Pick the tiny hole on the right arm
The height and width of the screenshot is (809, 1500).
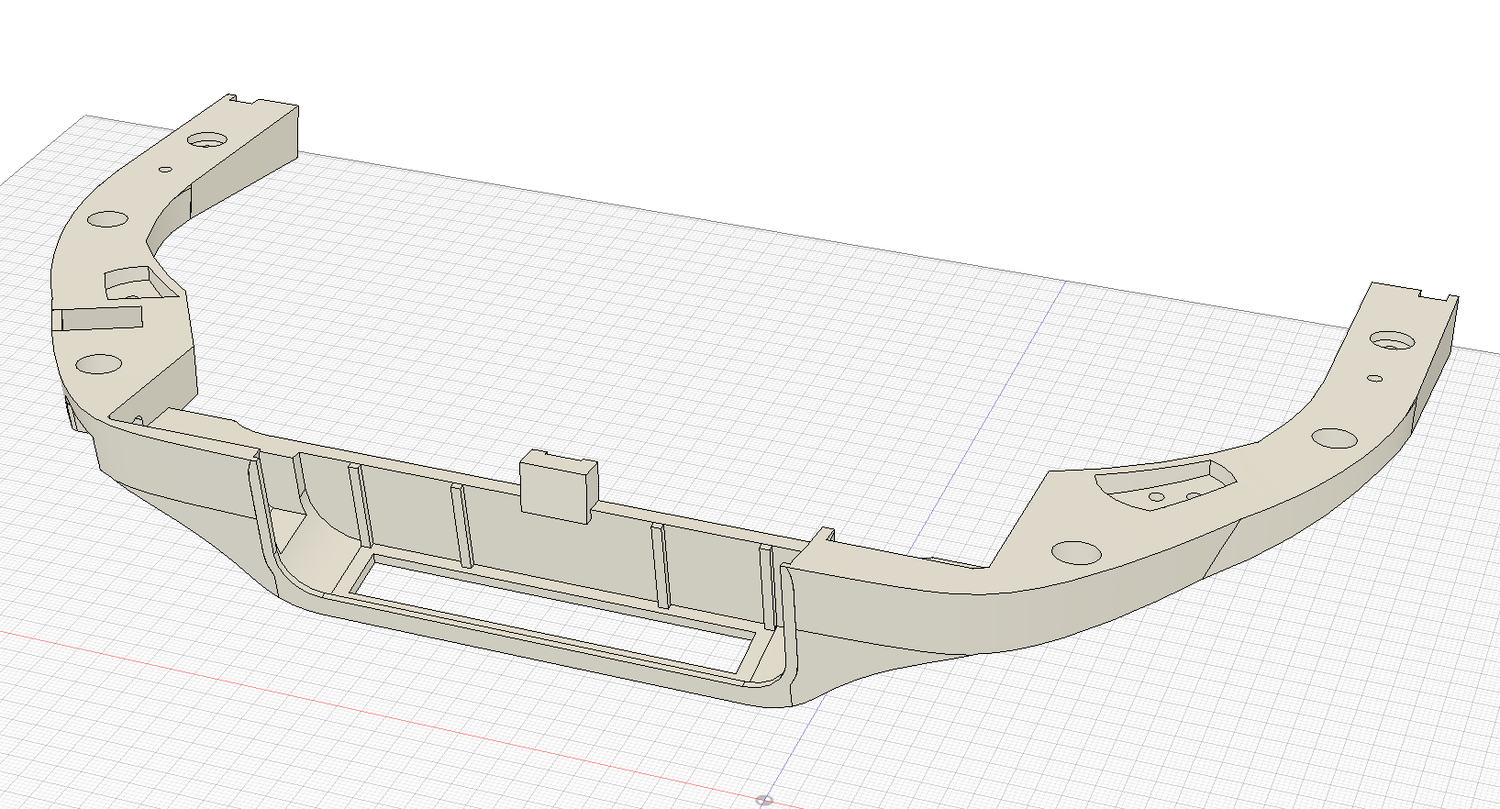click(x=1375, y=379)
